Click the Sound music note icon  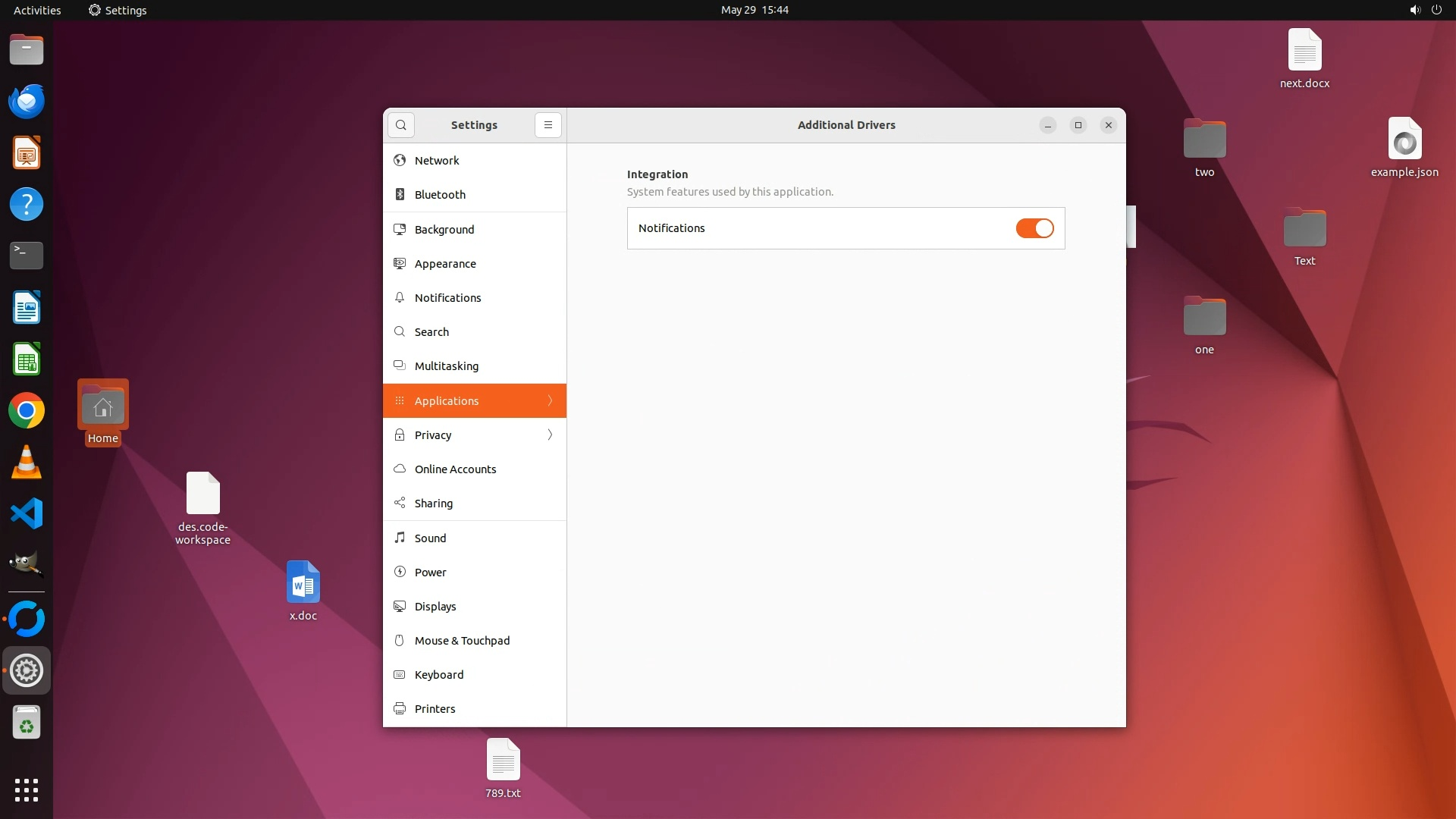[x=400, y=538]
